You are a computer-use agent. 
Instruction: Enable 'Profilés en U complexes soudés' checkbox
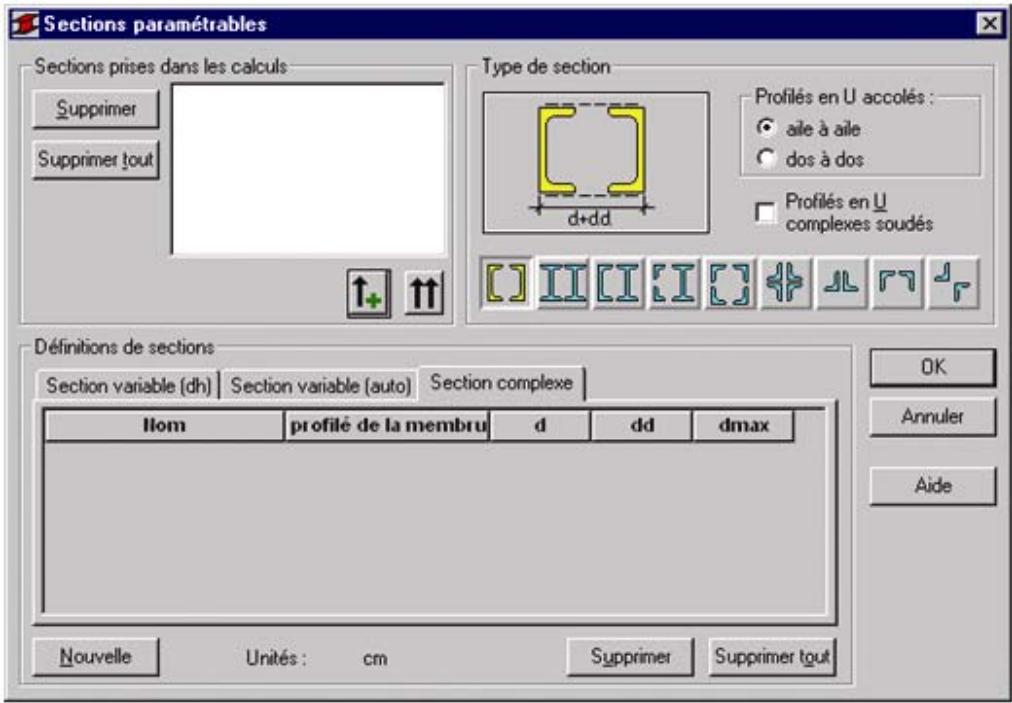(x=765, y=212)
